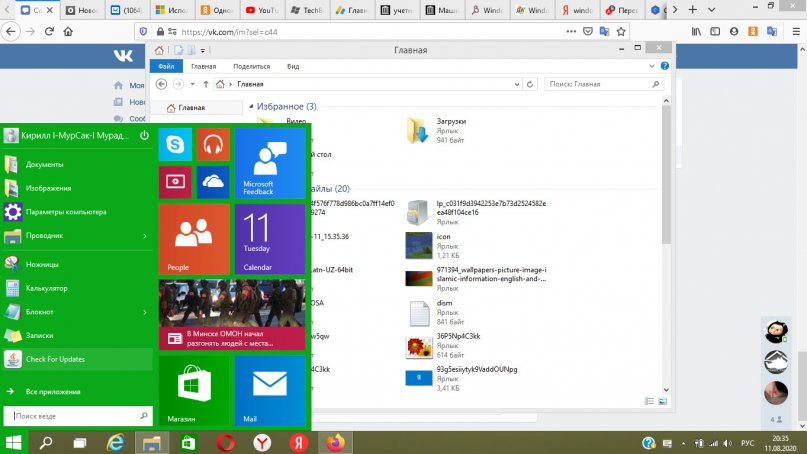Screen dimensions: 807x454
Task: Click the power button in Start menu
Action: (145, 135)
